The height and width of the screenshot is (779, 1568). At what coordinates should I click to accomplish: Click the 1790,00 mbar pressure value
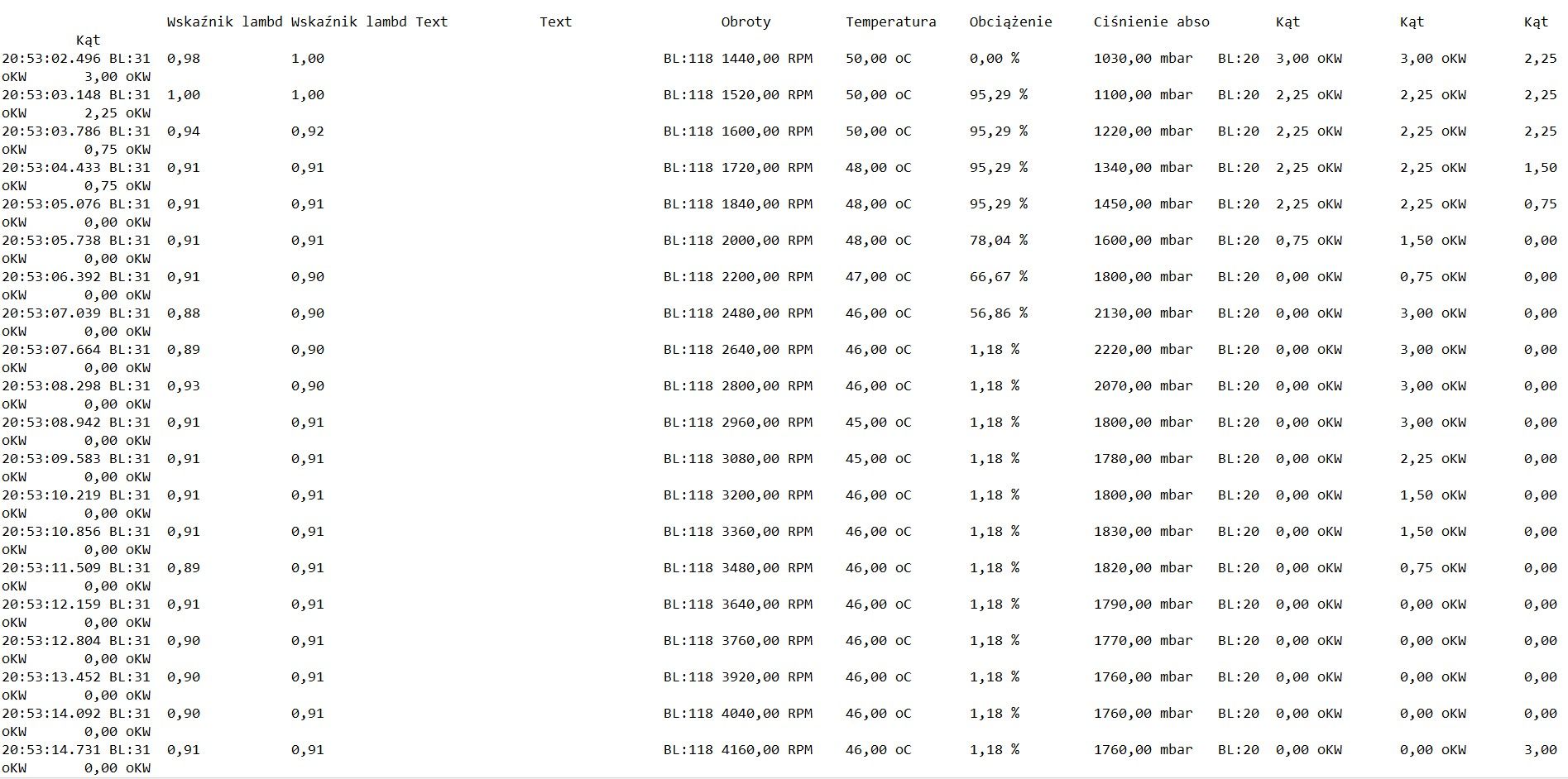[1143, 605]
